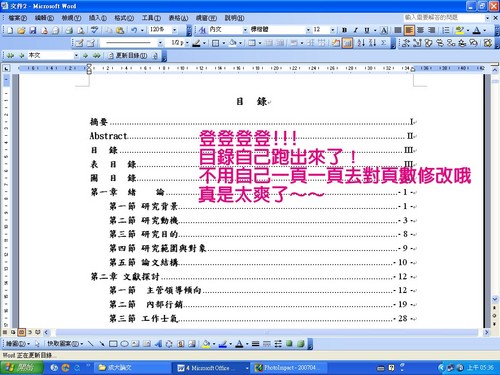Paste clipboard contents with the toolbar icon
Screen dimensions: 500x375
[120, 31]
